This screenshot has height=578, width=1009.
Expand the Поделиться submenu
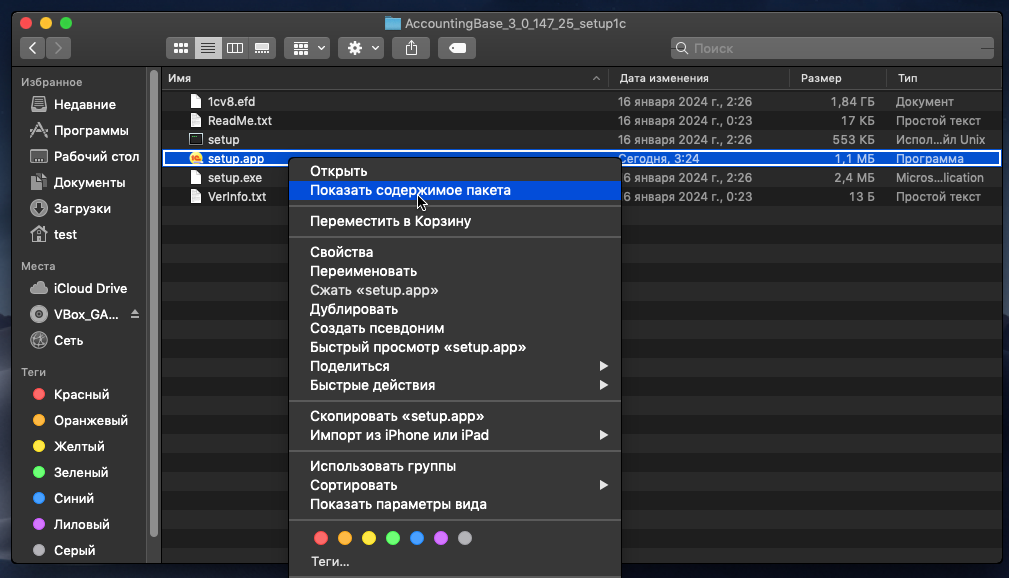pyautogui.click(x=455, y=366)
